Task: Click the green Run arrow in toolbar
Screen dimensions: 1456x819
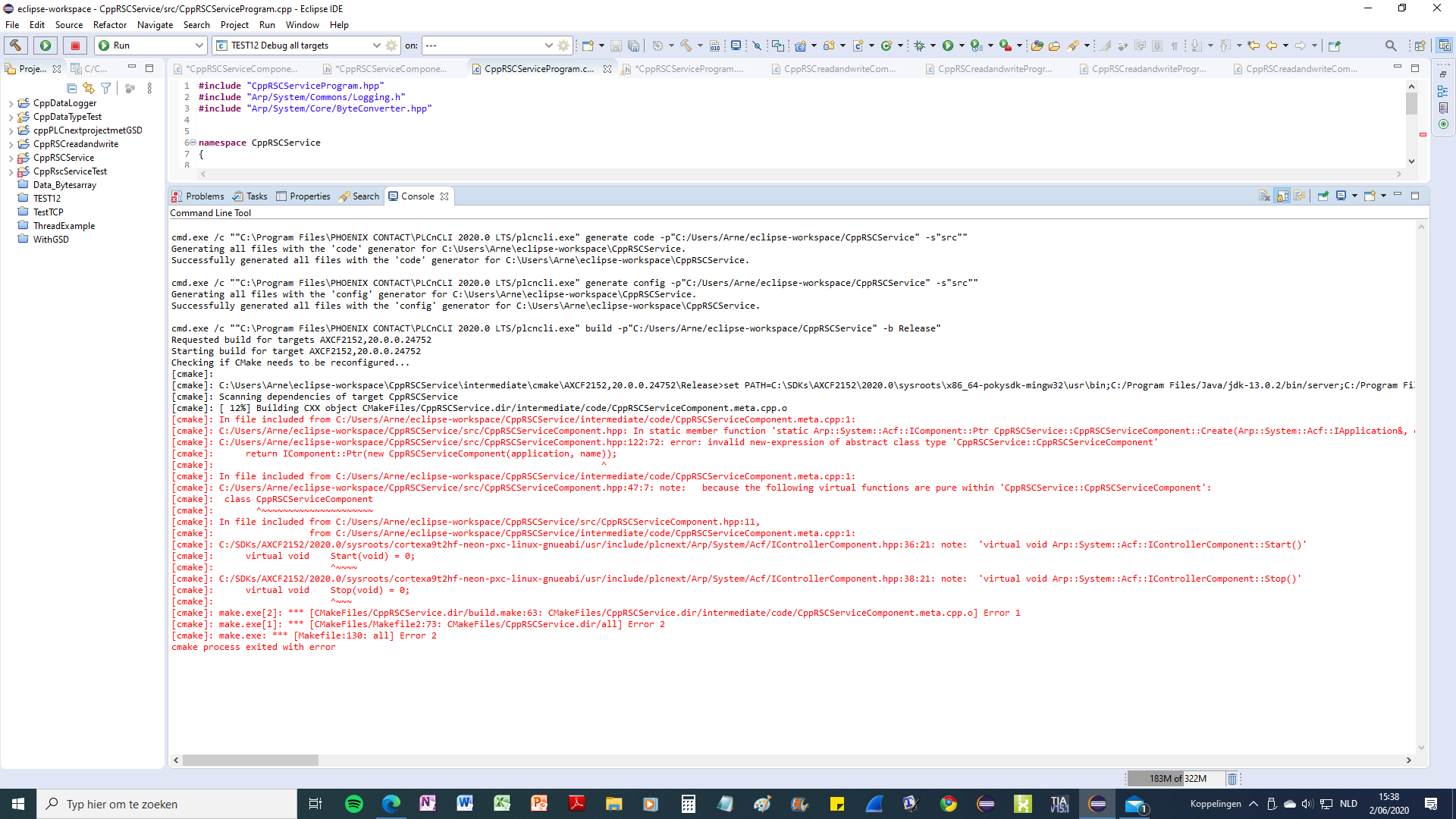Action: click(x=948, y=45)
